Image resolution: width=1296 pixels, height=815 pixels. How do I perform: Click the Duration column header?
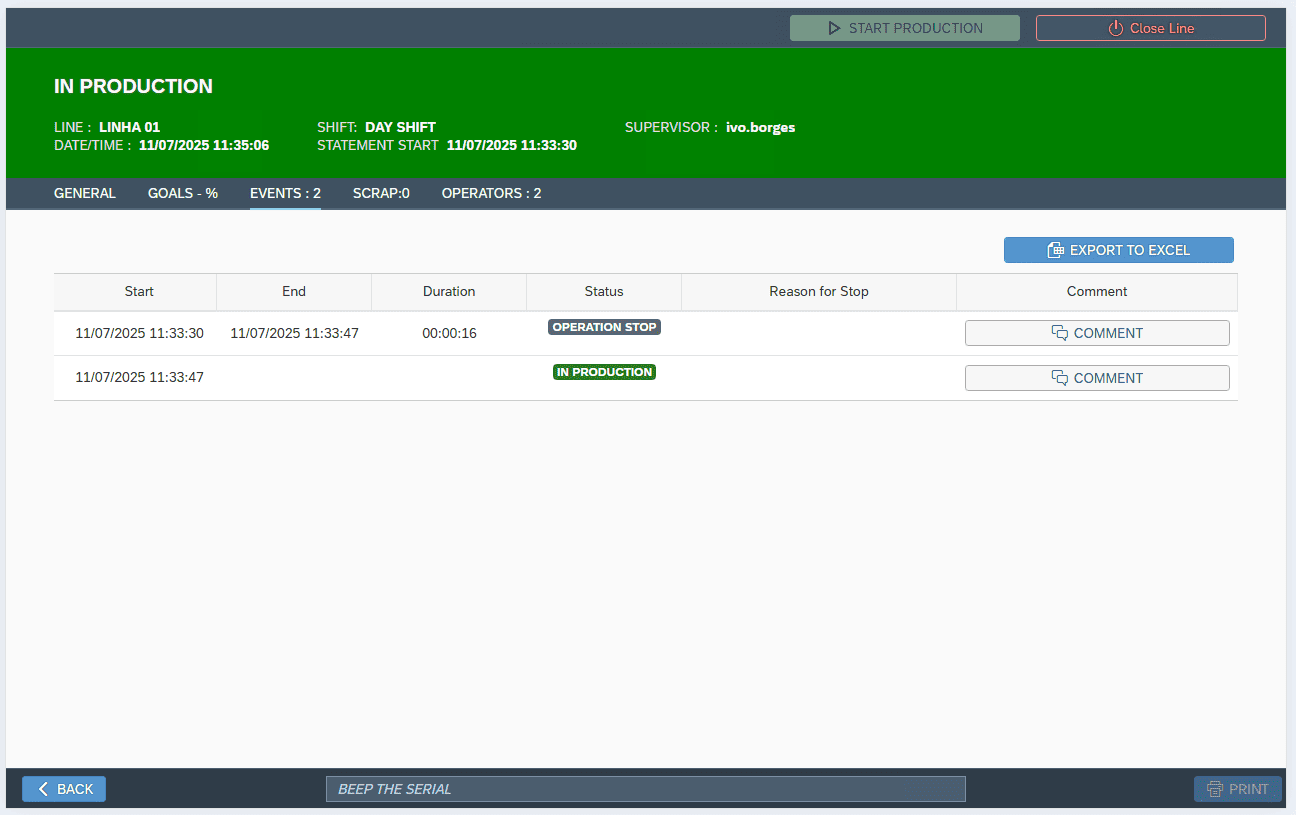point(449,292)
